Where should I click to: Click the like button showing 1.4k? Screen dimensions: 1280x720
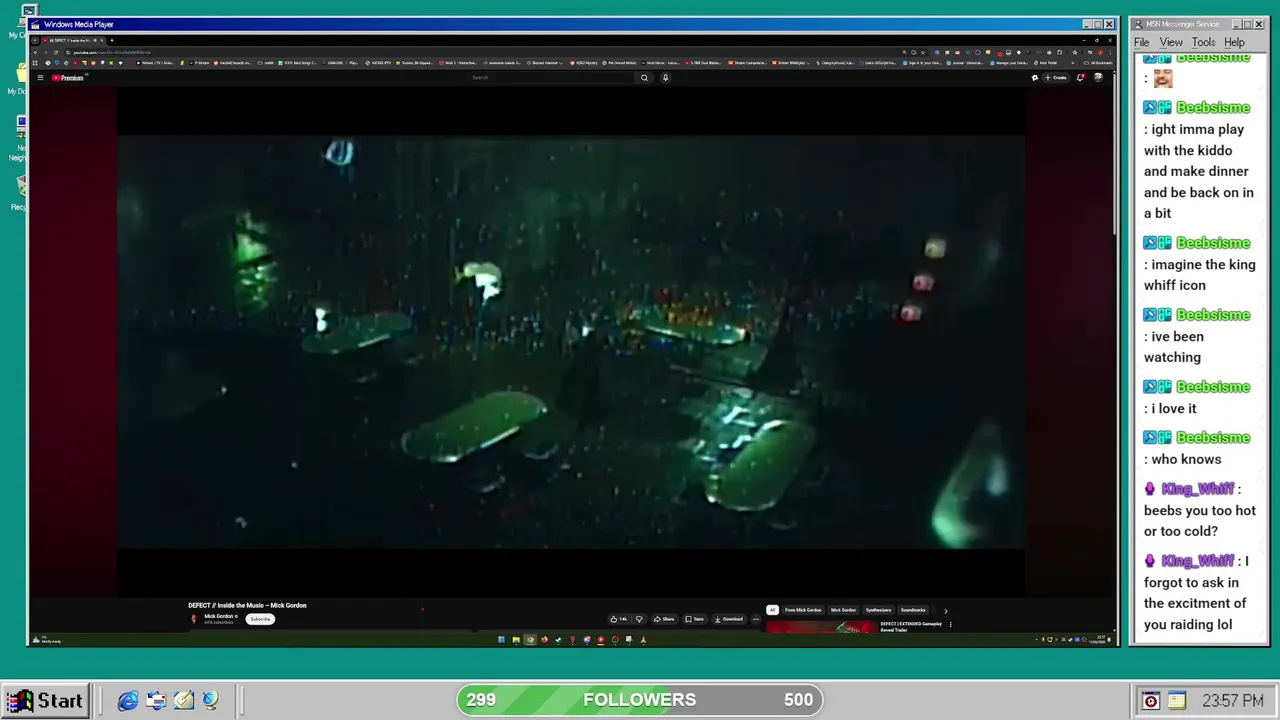[x=619, y=619]
